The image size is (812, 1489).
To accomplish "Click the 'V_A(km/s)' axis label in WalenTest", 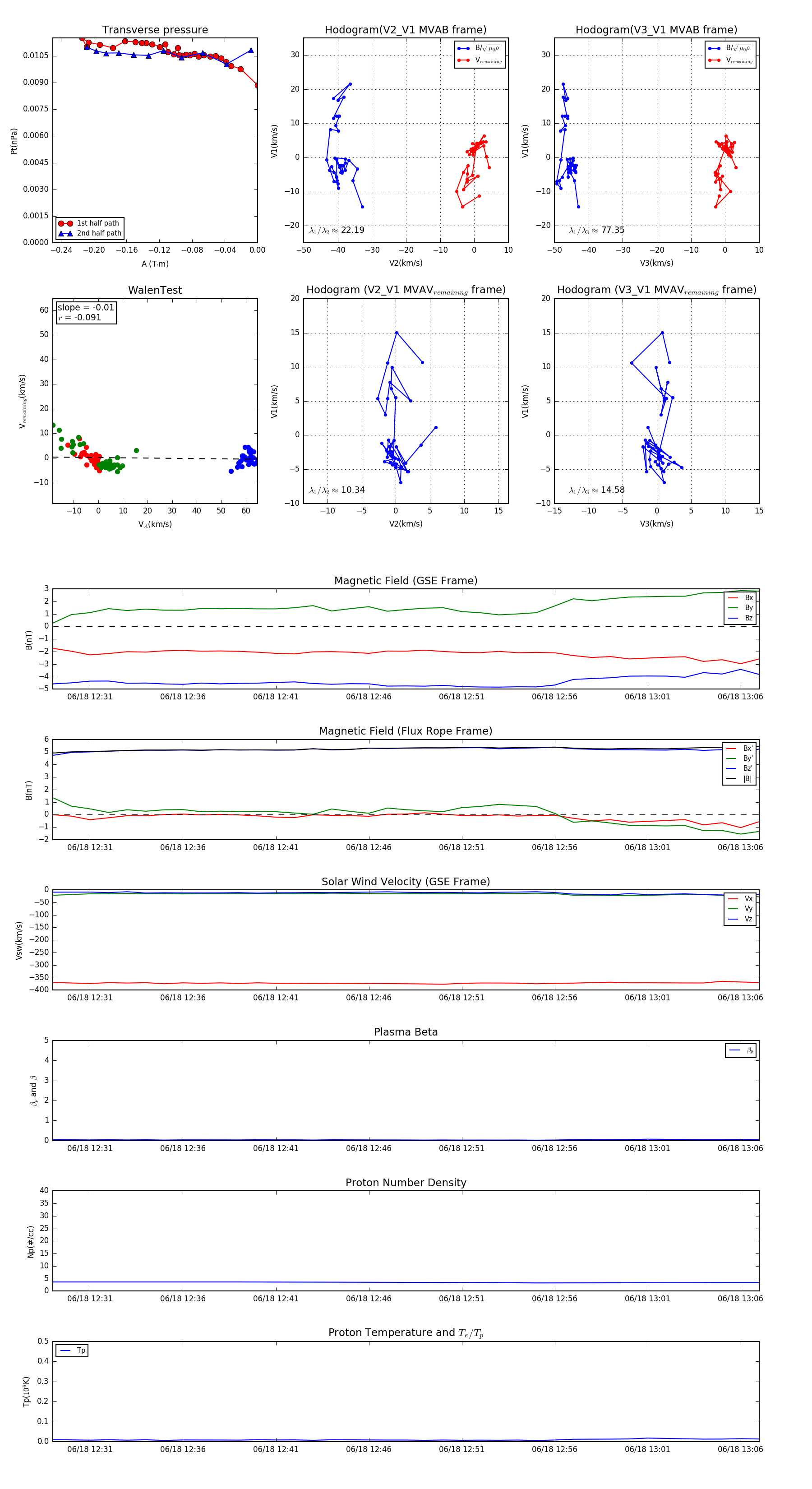I will [155, 524].
